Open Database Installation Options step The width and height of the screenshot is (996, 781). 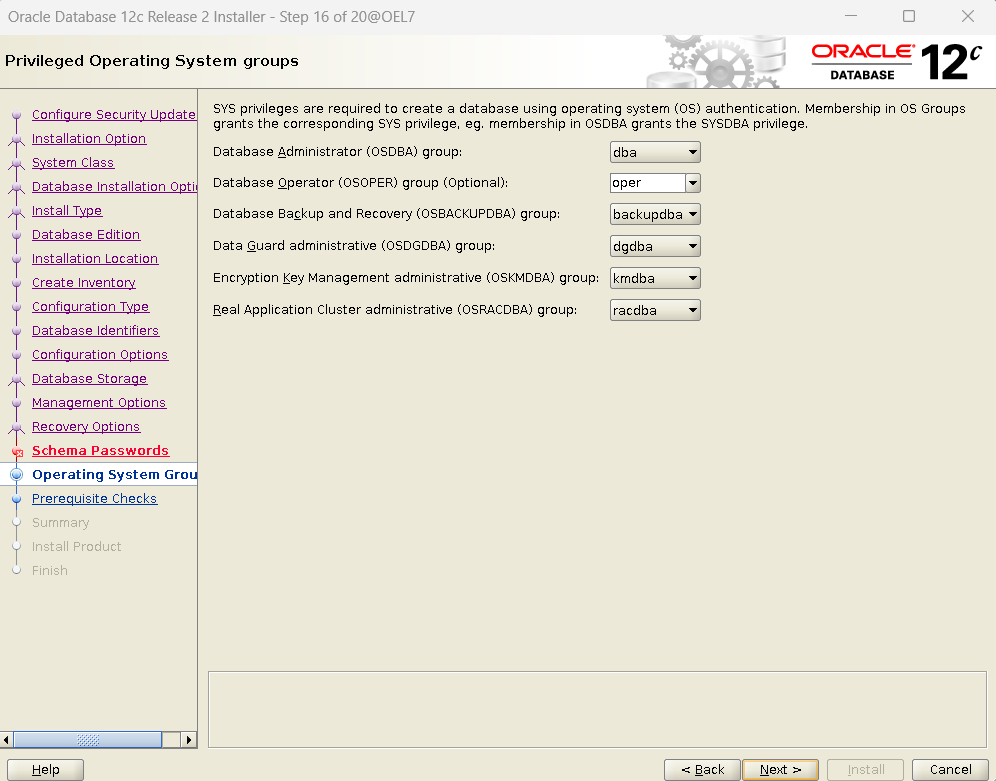click(114, 187)
